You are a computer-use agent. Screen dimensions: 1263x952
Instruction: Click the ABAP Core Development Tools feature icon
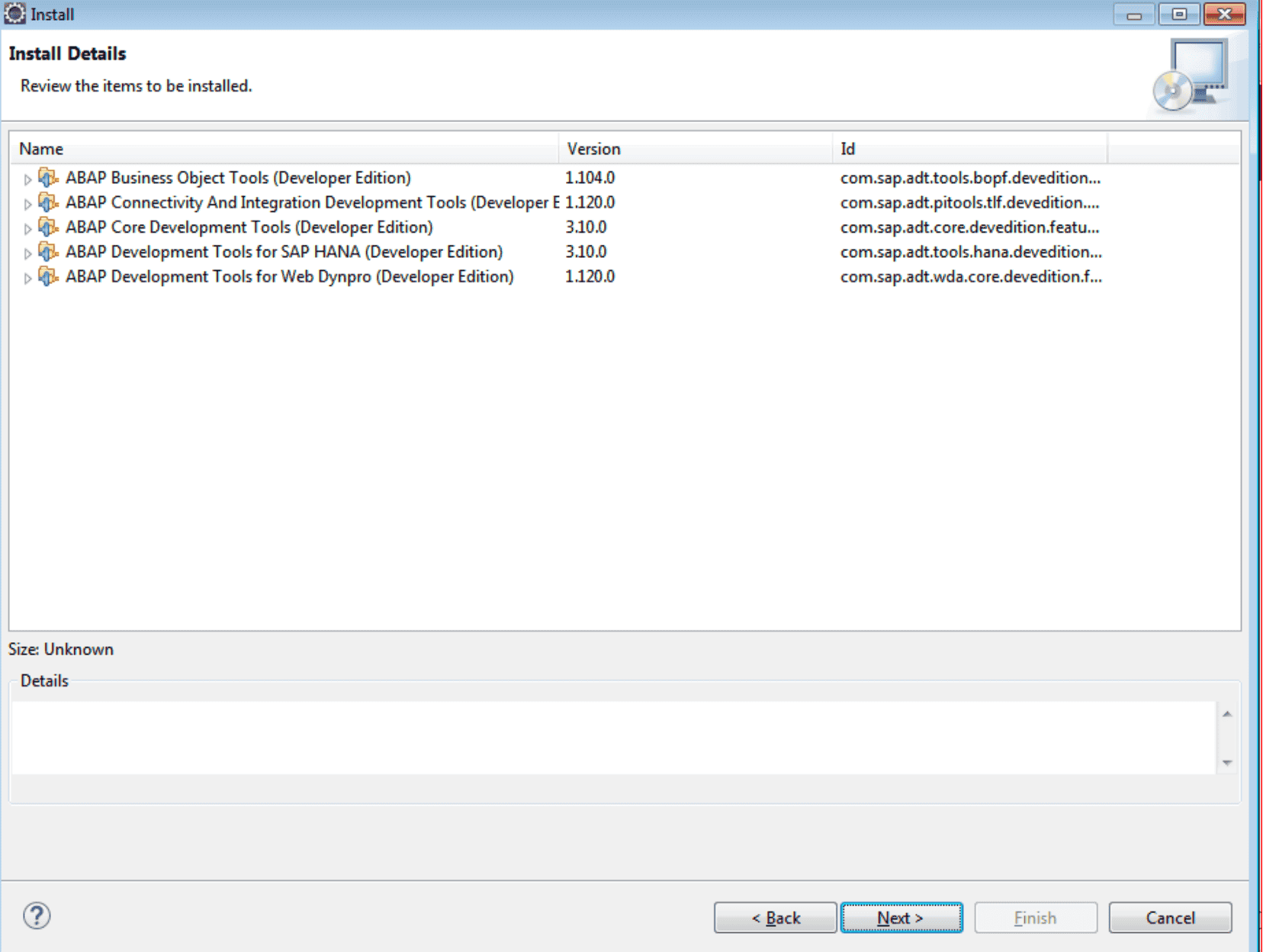(48, 227)
